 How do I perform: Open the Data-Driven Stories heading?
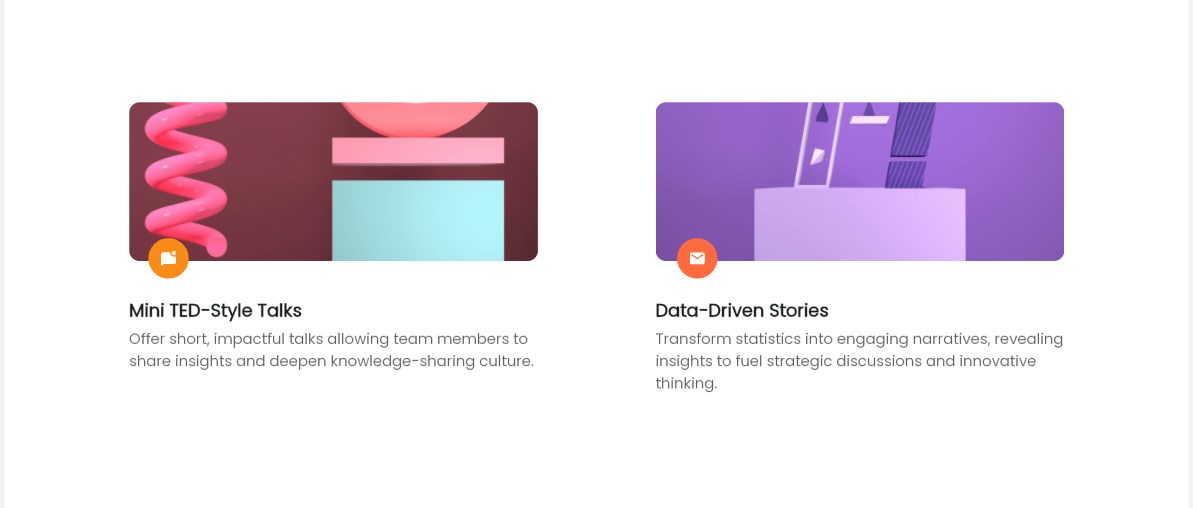click(742, 310)
